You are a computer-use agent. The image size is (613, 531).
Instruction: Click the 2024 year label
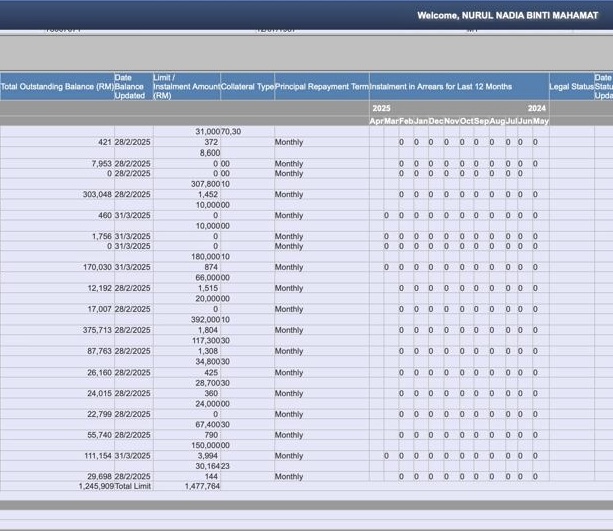537,108
